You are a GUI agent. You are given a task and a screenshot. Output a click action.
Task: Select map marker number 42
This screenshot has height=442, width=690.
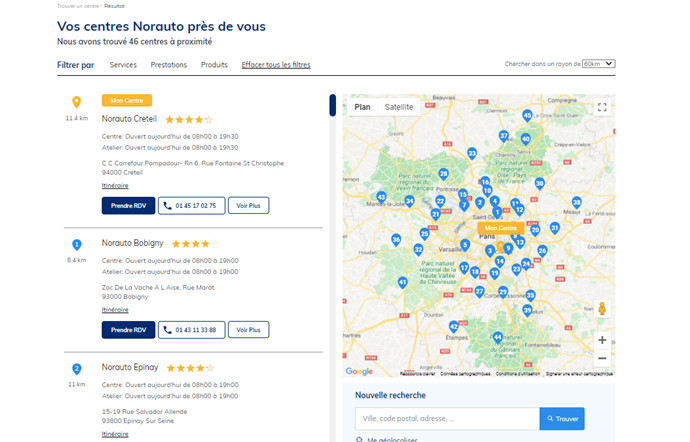pos(454,327)
